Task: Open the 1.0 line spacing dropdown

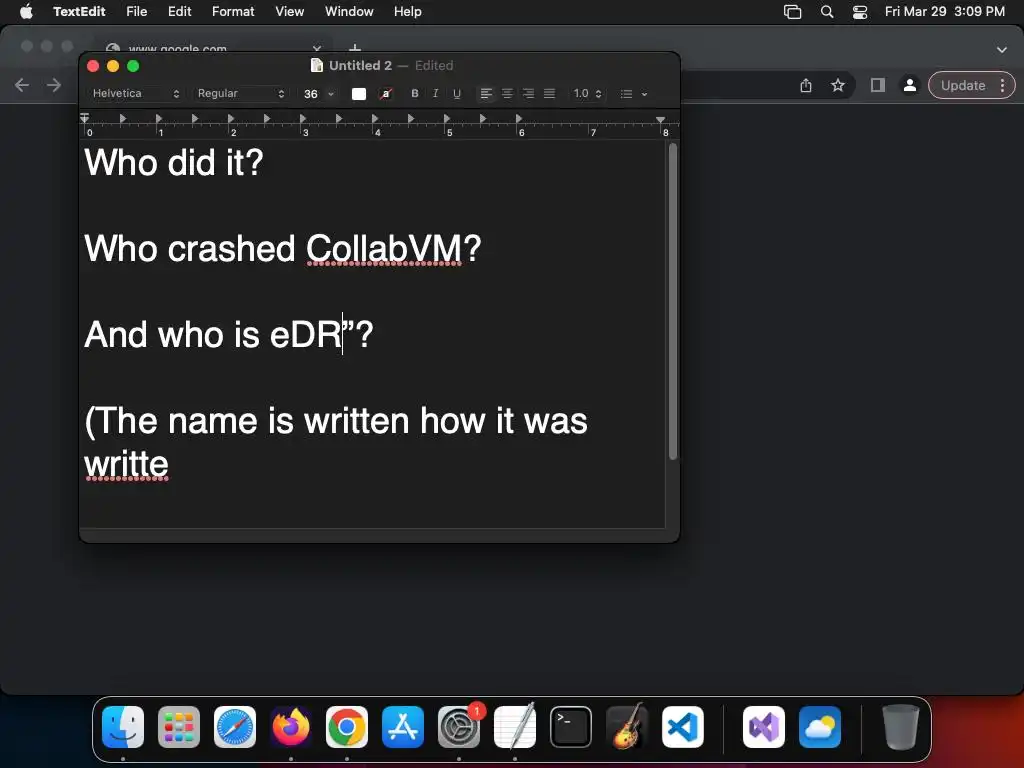Action: [x=587, y=93]
